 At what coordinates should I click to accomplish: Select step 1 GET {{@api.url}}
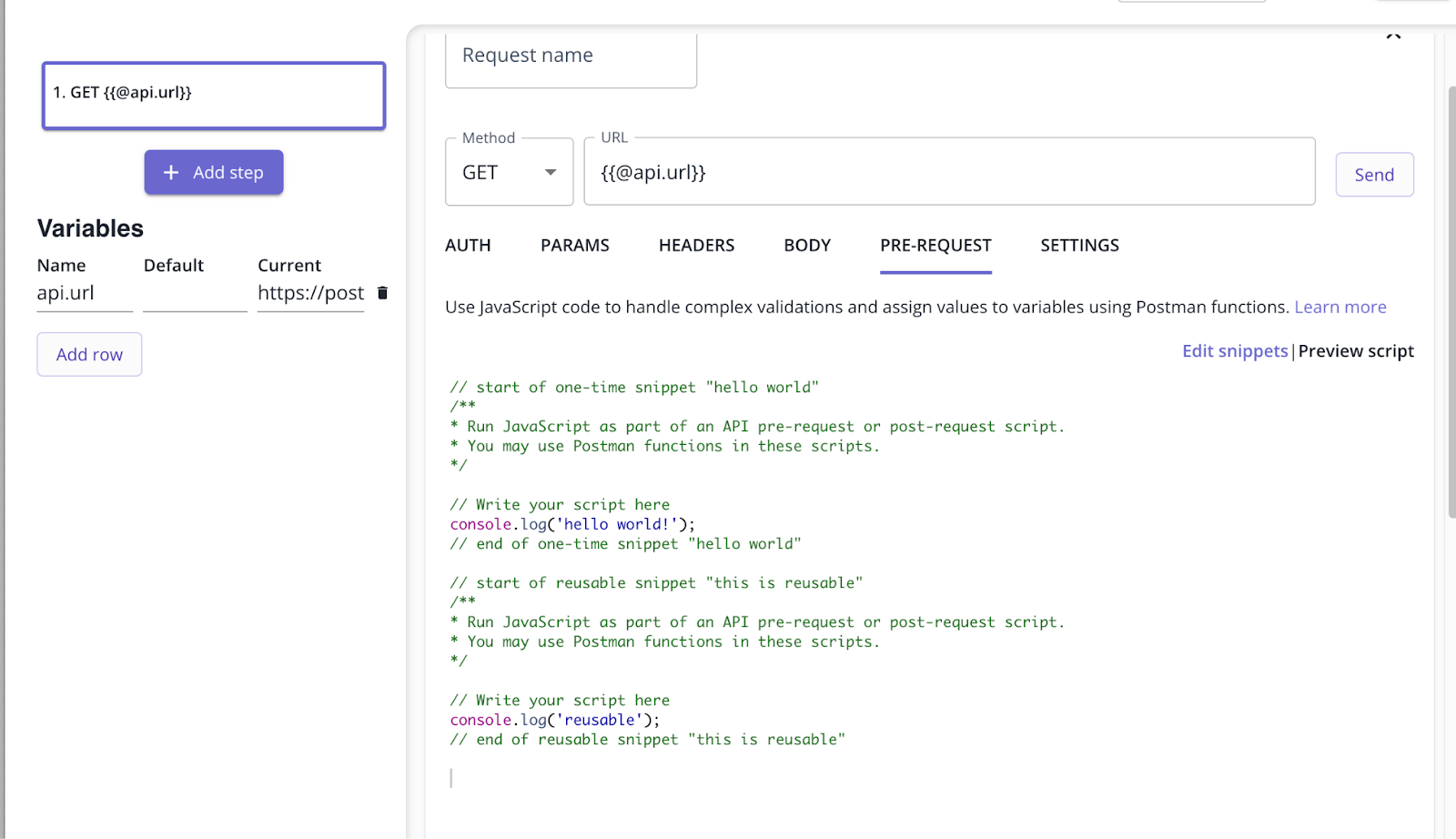214,96
